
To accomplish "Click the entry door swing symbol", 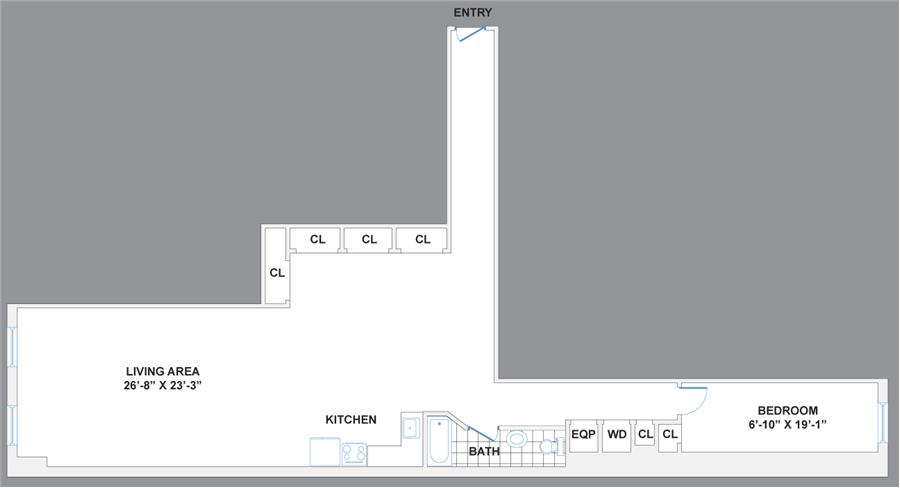I will (468, 34).
